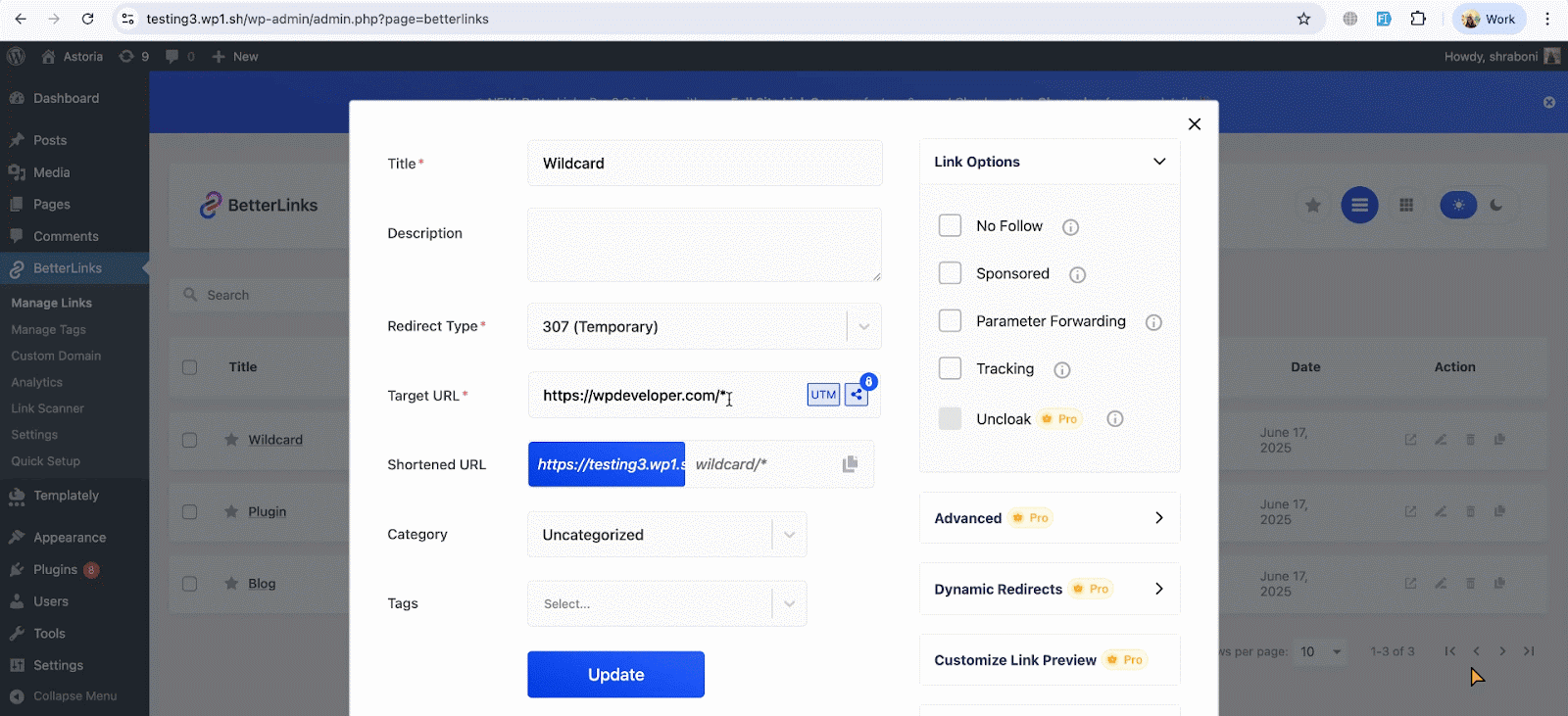This screenshot has width=1568, height=716.
Task: Open updates counter showing 9
Action: pos(133,57)
